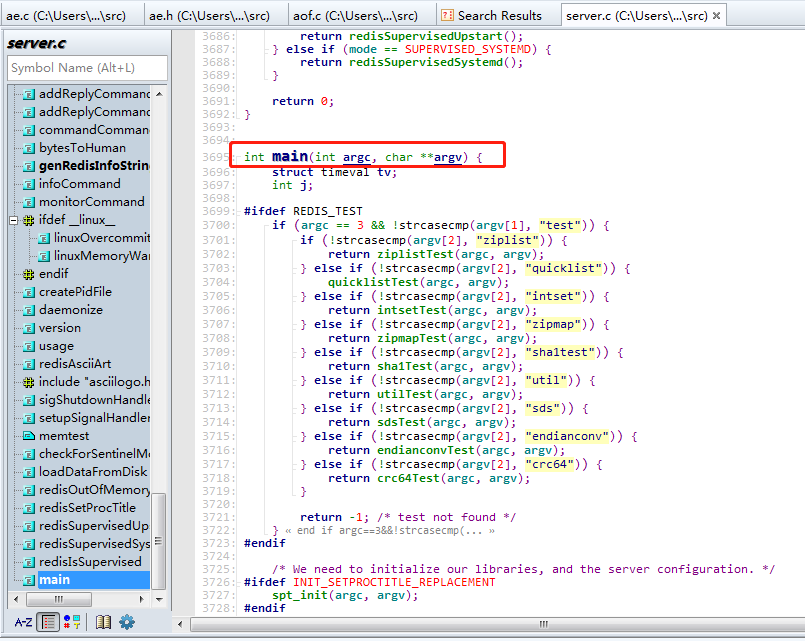Screen dimensions: 805x641
Task: Select linuxMemoryWarning child symbol
Action: tap(102, 256)
